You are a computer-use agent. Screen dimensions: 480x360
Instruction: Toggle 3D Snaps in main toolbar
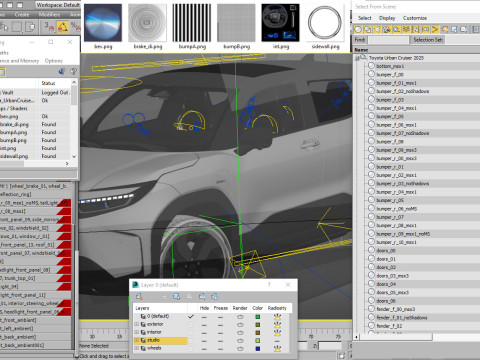point(49,27)
